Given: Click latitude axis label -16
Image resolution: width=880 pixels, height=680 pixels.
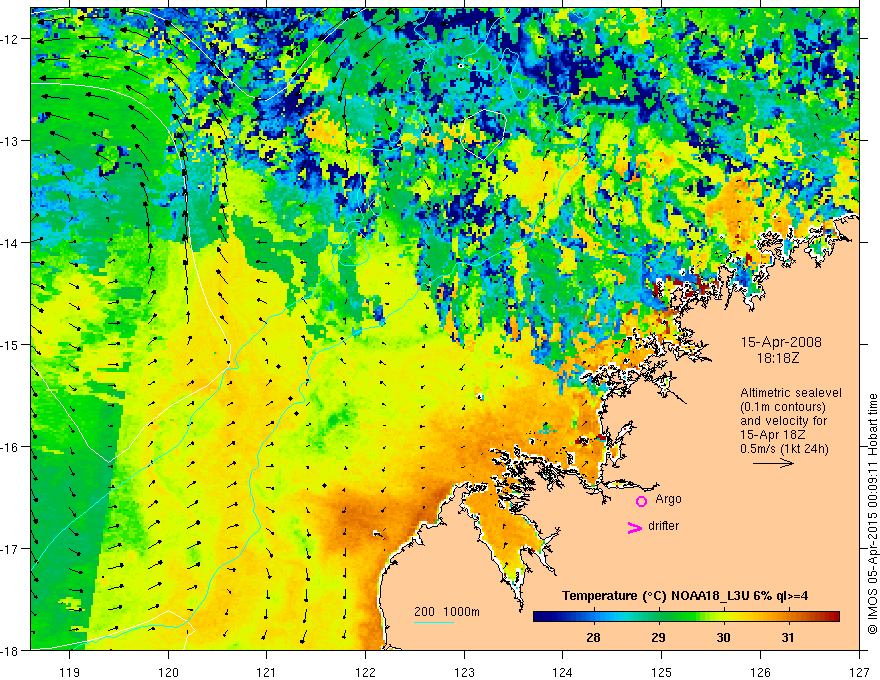Looking at the screenshot, I should click(11, 447).
